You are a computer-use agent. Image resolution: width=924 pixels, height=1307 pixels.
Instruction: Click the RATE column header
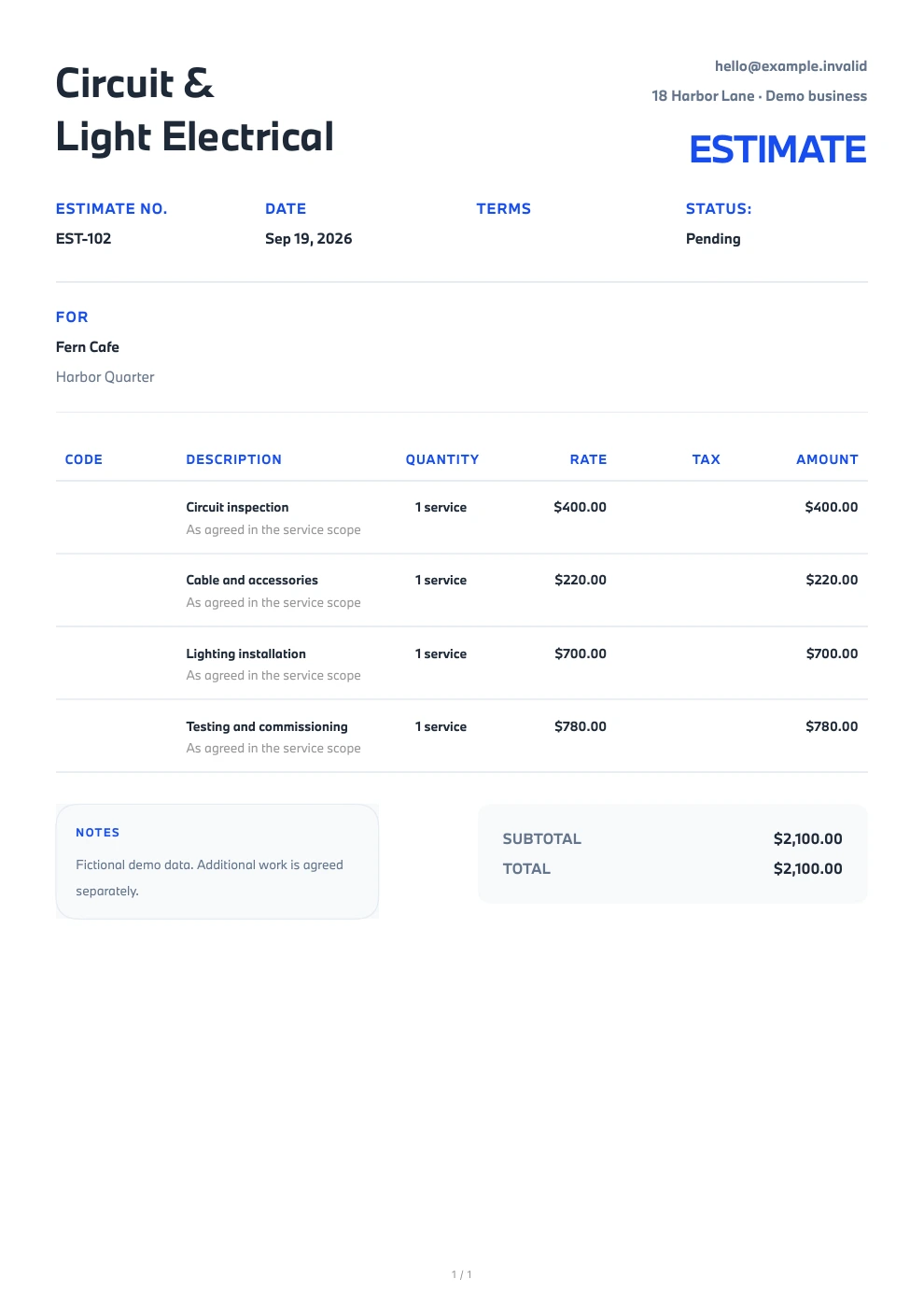(x=589, y=459)
